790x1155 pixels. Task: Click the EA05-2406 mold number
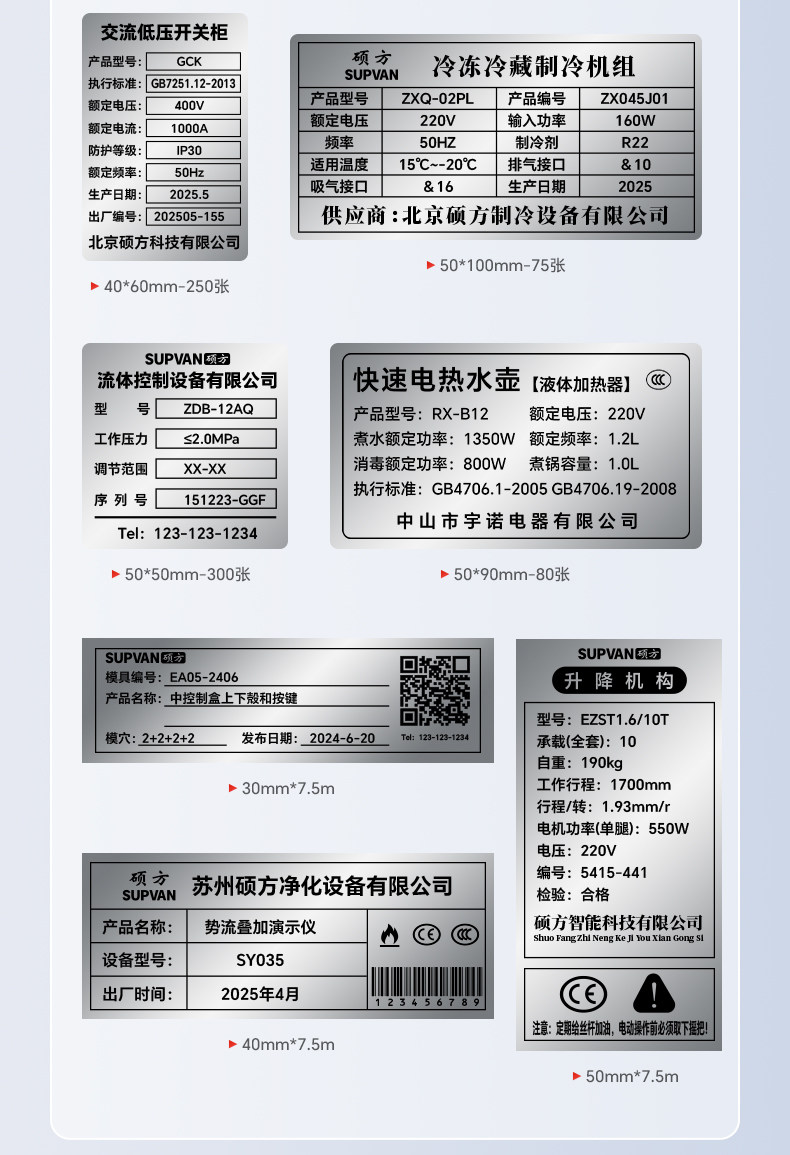pos(204,677)
